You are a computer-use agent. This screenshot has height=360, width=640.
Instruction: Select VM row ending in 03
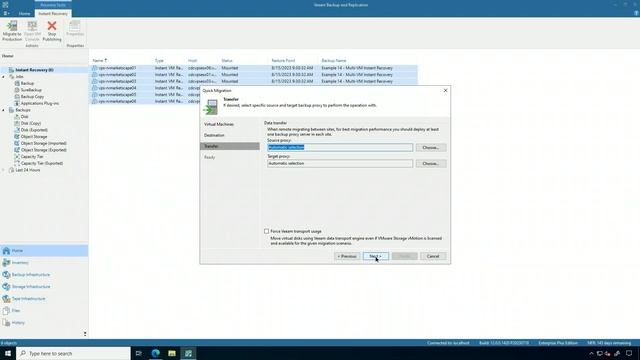(253, 81)
